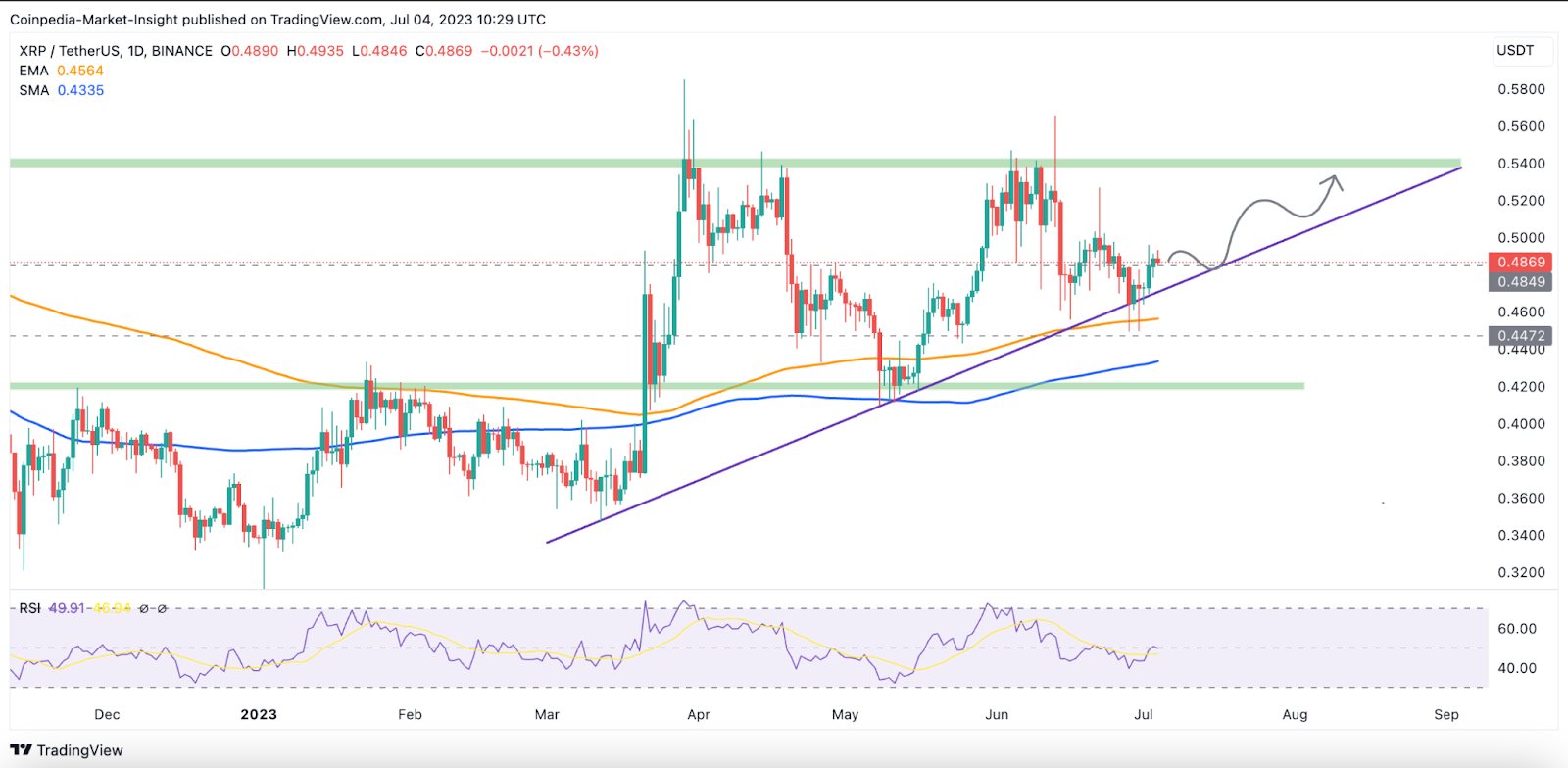Screen dimensions: 1568x768
Task: Click the 0.4200 price axis label
Action: pos(1521,387)
